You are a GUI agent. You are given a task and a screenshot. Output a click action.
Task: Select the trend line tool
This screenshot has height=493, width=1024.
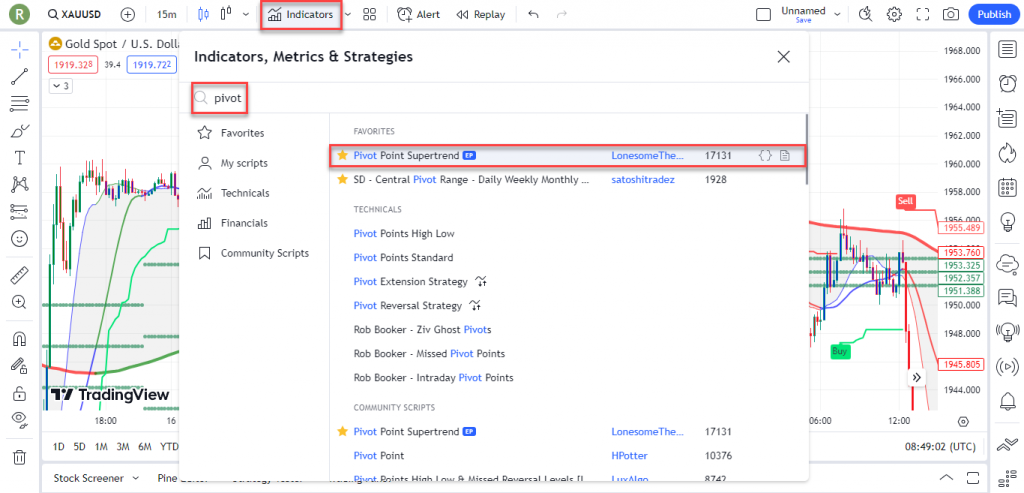click(20, 76)
